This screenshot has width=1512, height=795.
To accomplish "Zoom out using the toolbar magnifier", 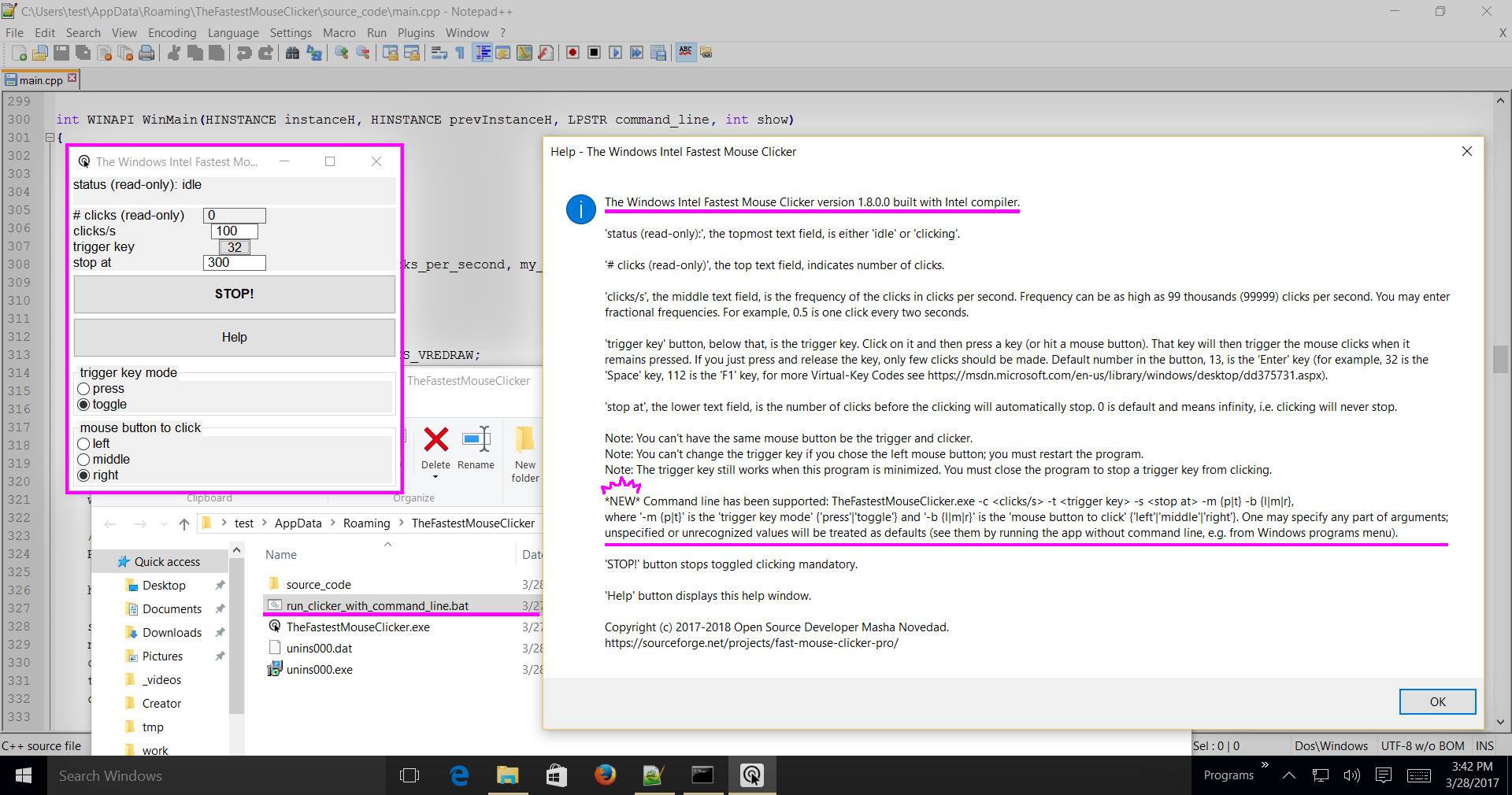I will tap(362, 53).
